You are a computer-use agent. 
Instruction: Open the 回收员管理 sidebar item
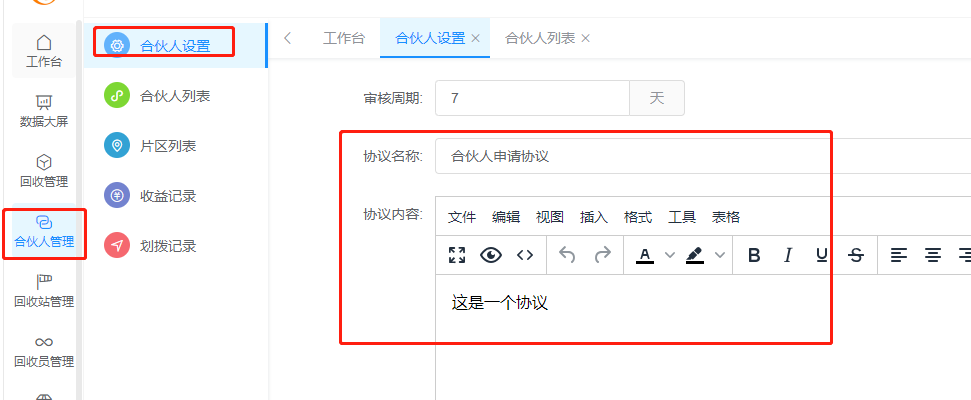pyautogui.click(x=44, y=351)
